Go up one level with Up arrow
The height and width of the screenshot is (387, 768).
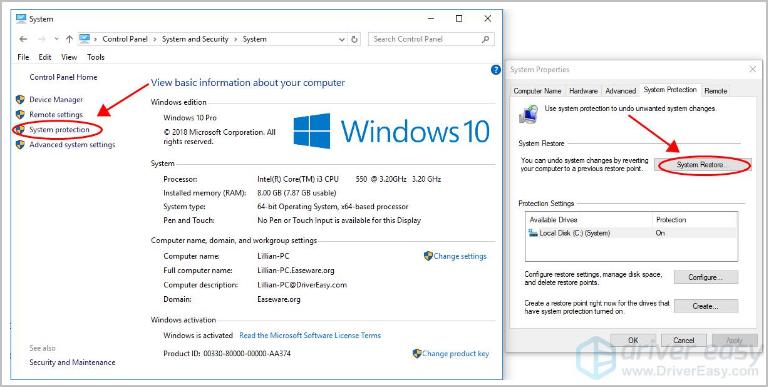point(69,39)
